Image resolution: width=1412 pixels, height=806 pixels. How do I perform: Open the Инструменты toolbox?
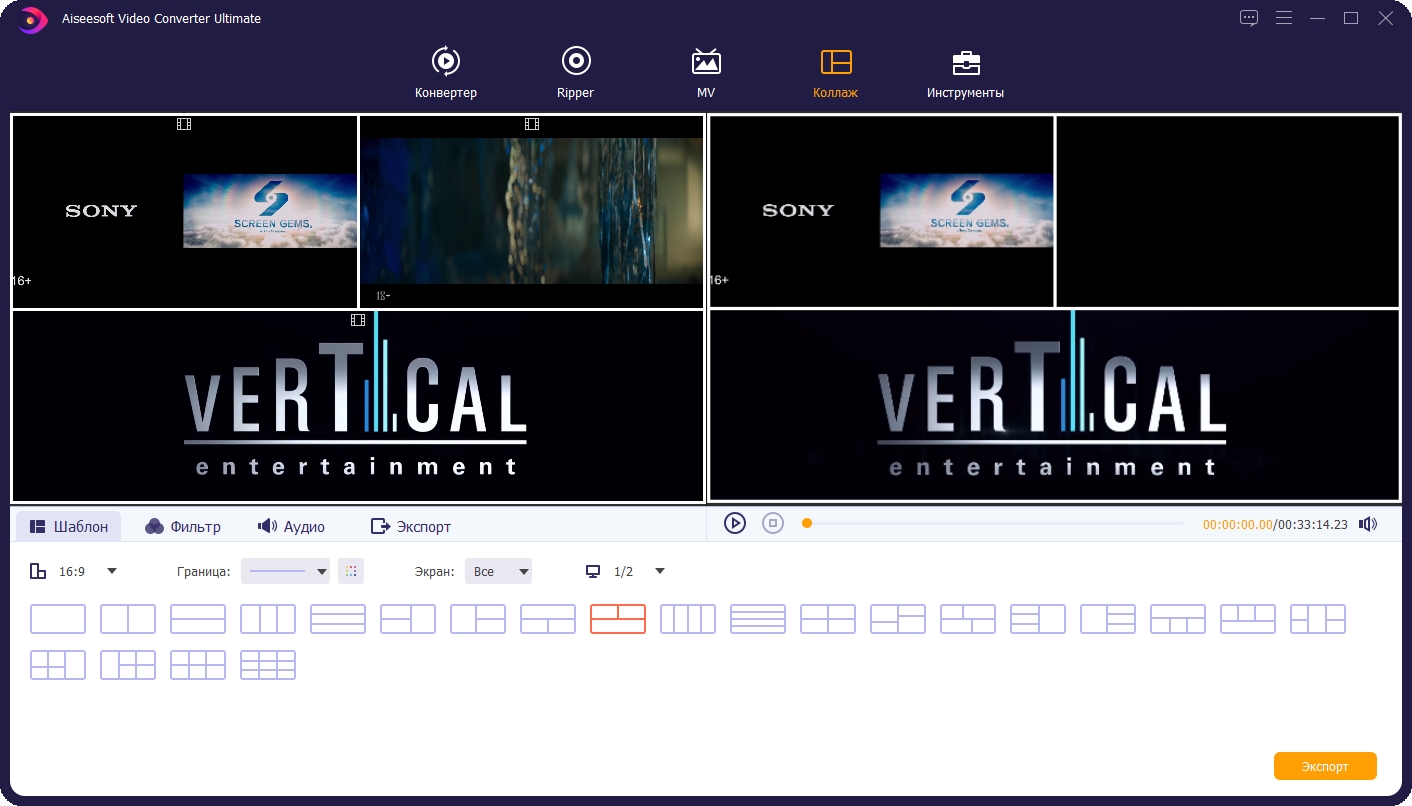965,73
